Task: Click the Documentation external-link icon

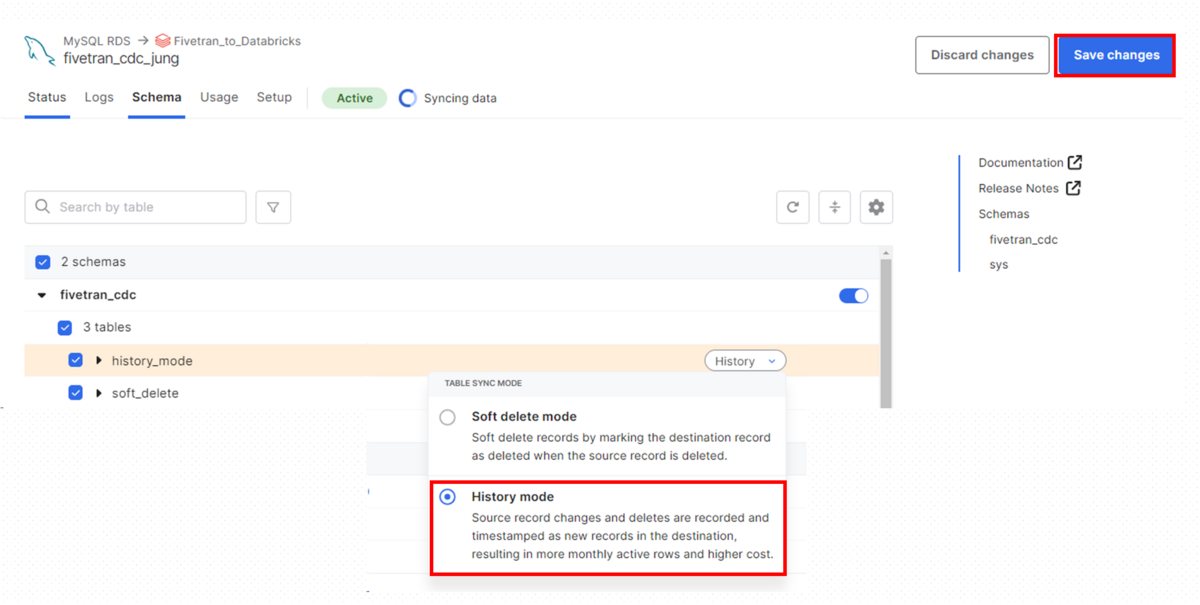Action: coord(1075,162)
